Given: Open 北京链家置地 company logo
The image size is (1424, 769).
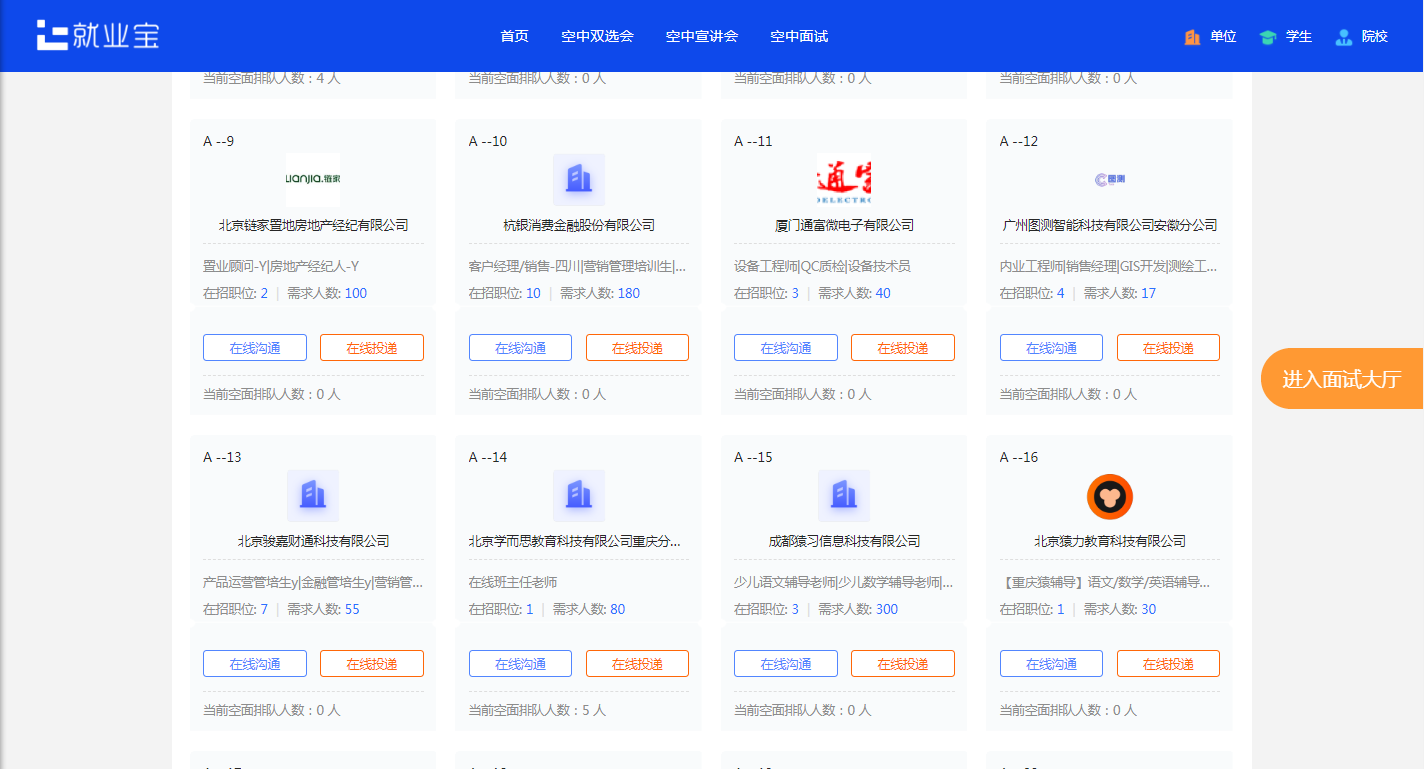Looking at the screenshot, I should coord(312,180).
